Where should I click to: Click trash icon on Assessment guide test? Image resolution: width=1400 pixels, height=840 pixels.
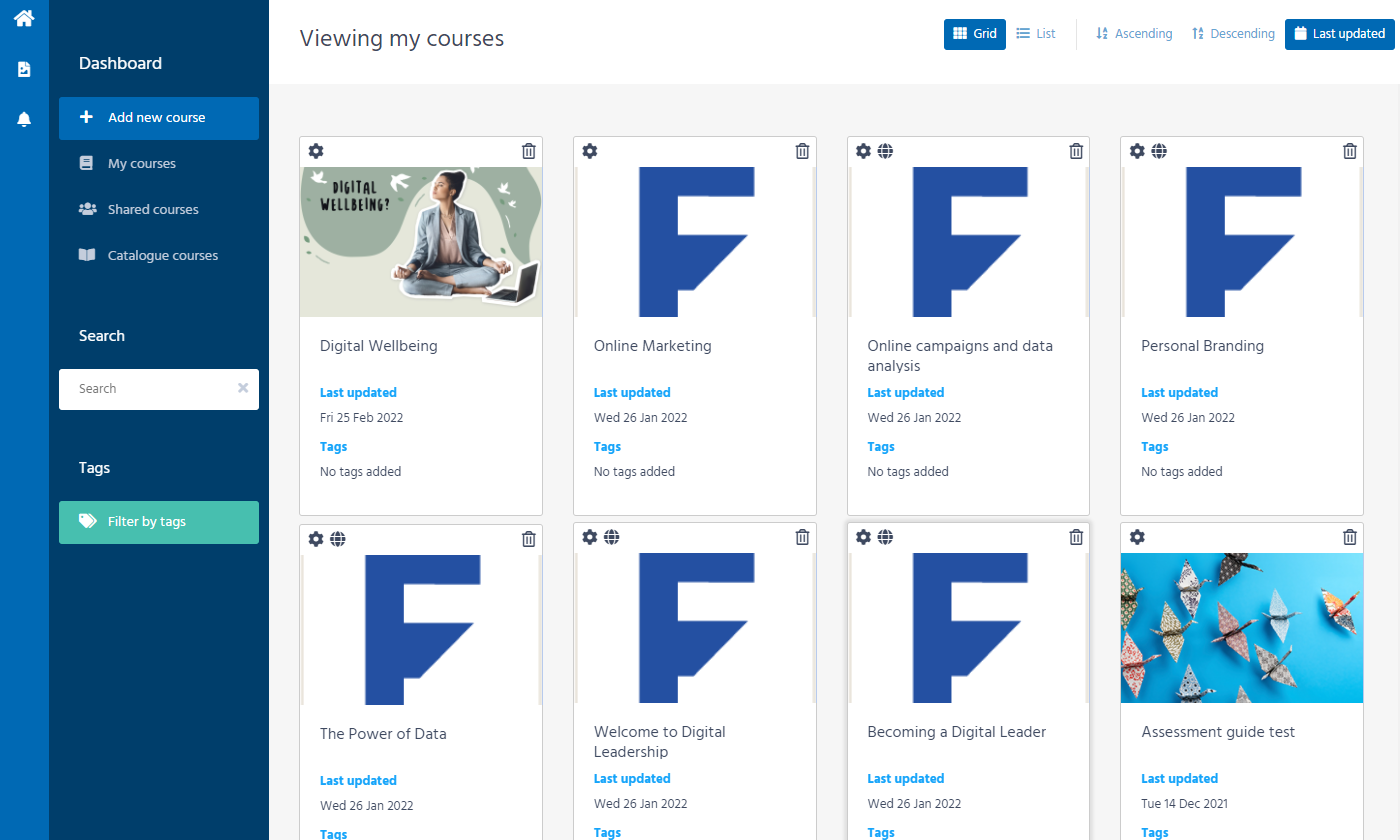pos(1349,537)
